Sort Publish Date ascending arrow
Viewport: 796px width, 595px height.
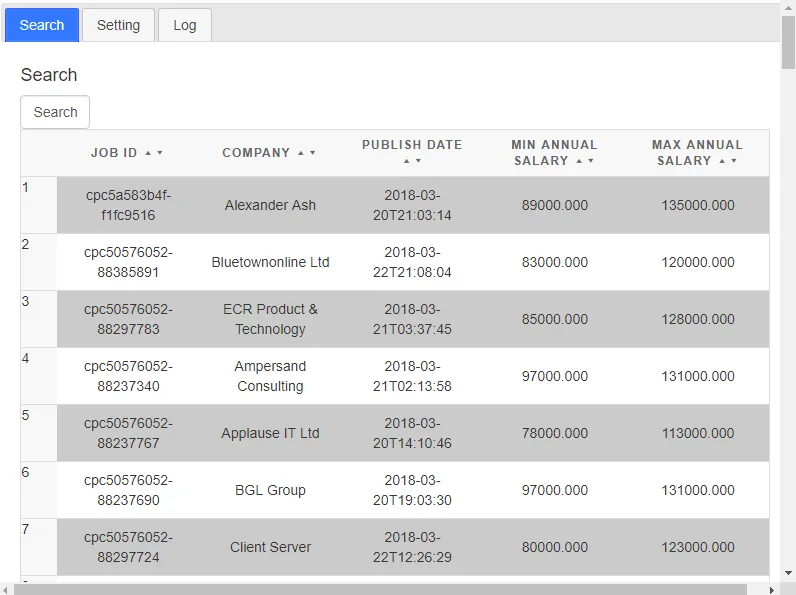click(x=406, y=161)
